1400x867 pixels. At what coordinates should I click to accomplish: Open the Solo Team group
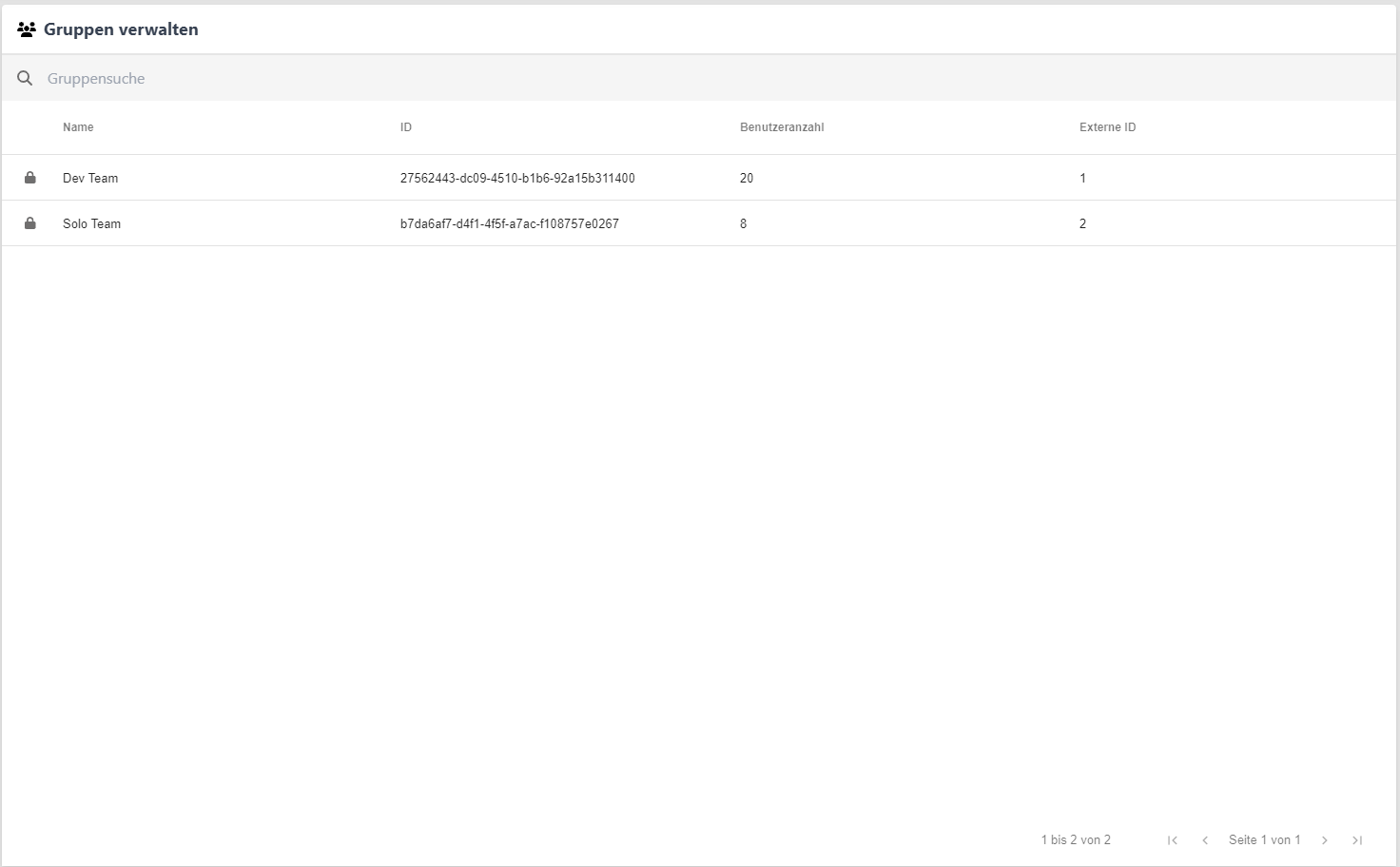[x=91, y=223]
